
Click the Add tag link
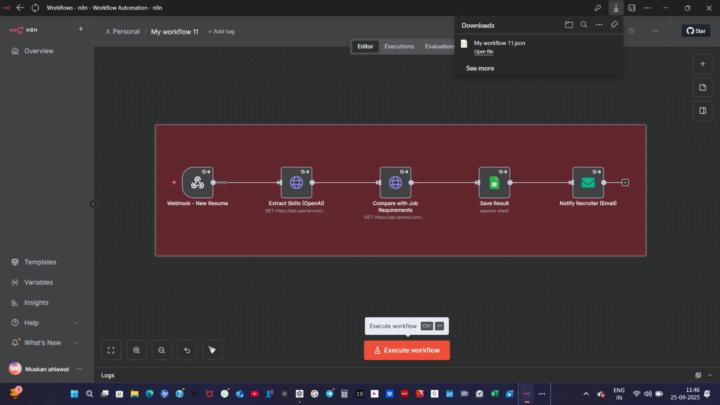[x=221, y=32]
